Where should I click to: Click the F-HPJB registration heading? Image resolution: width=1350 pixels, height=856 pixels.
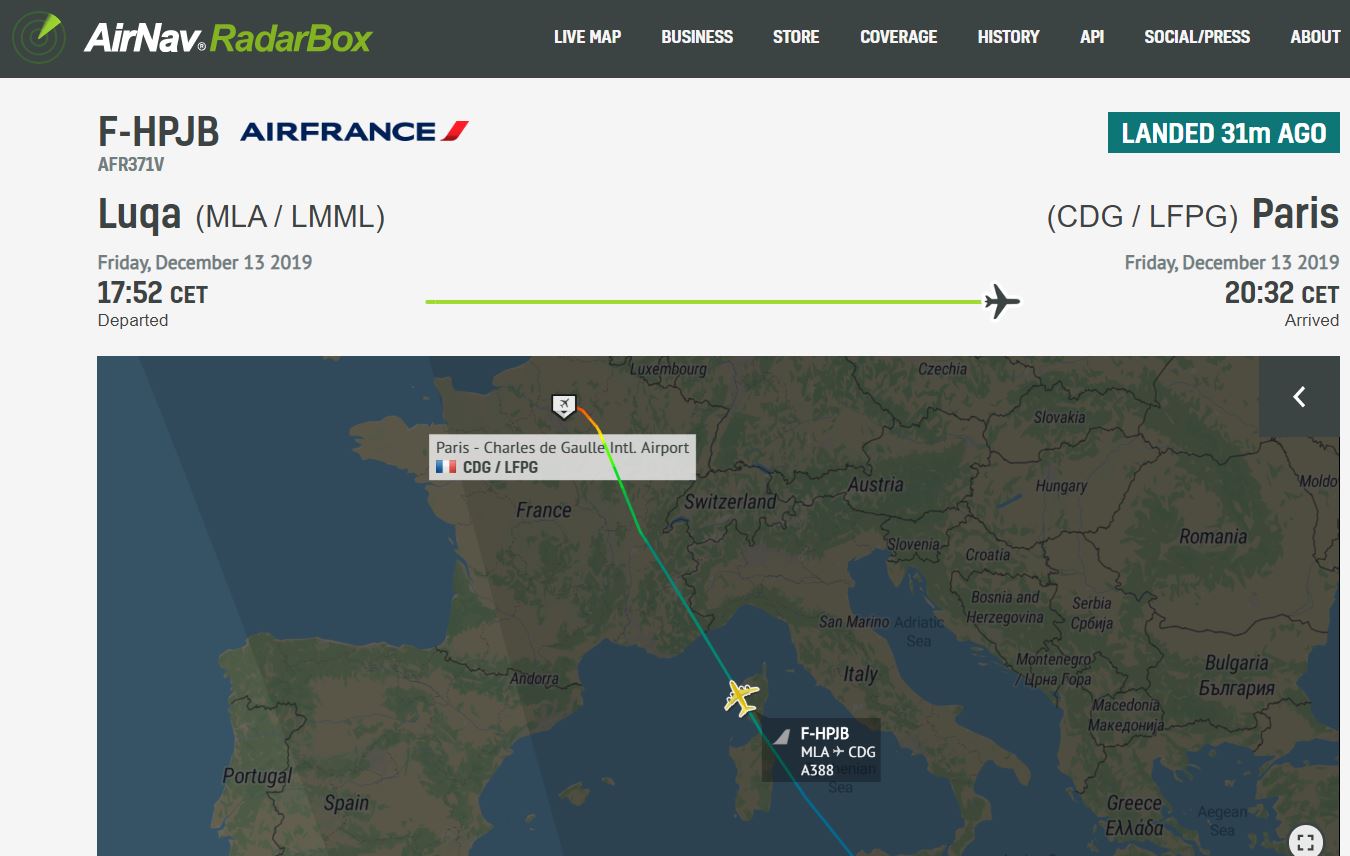coord(158,132)
